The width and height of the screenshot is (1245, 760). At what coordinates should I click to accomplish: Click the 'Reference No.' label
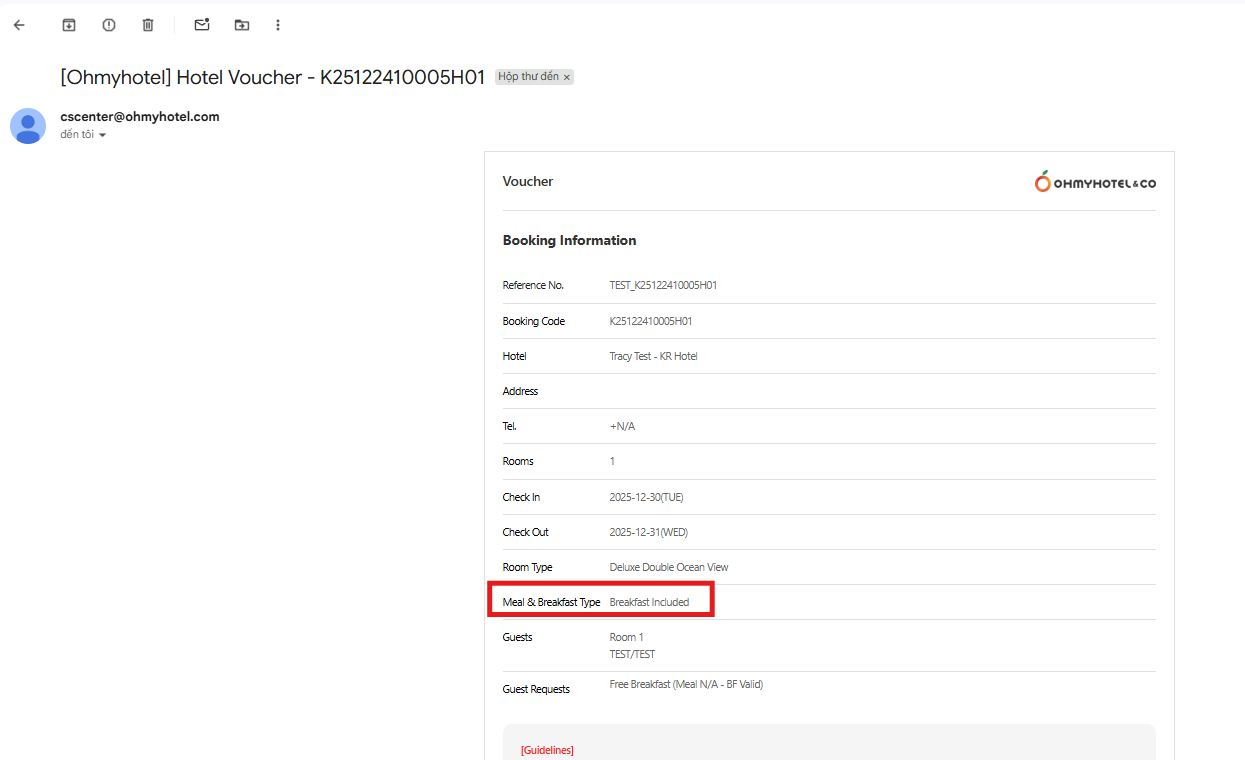(534, 285)
